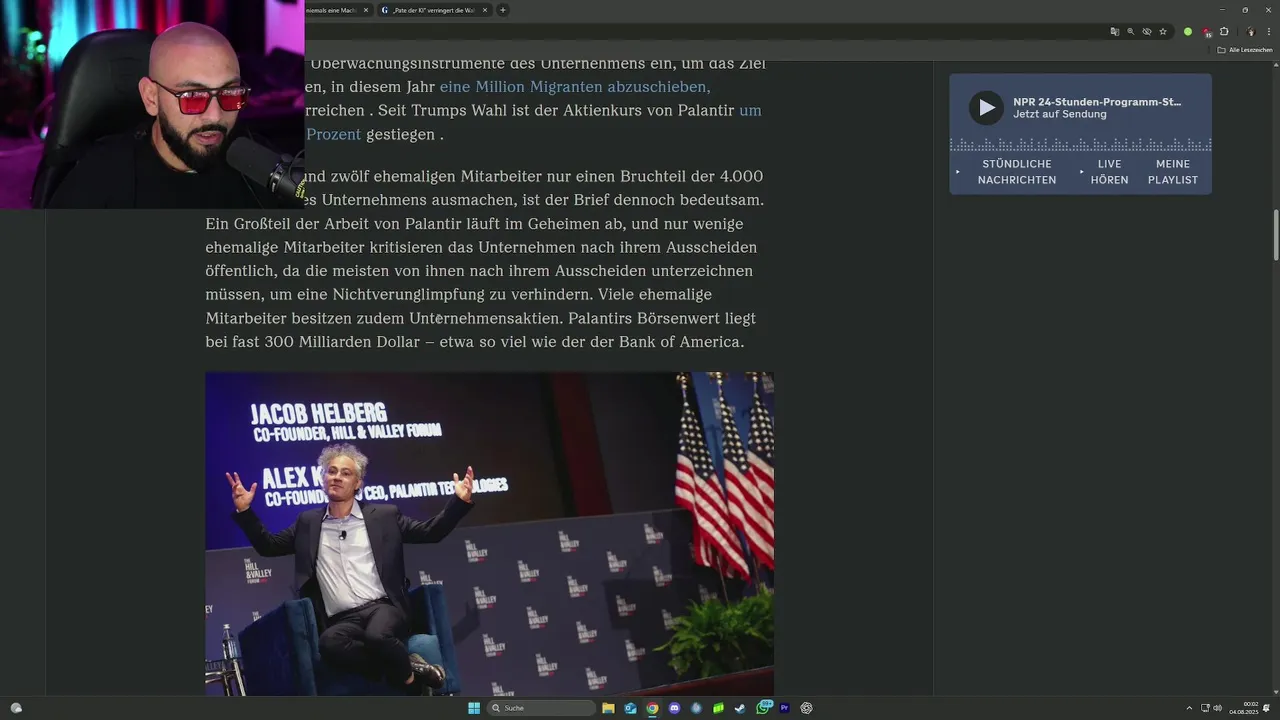1280x720 pixels.
Task: Select Live Hören in NPR player
Action: click(1109, 172)
